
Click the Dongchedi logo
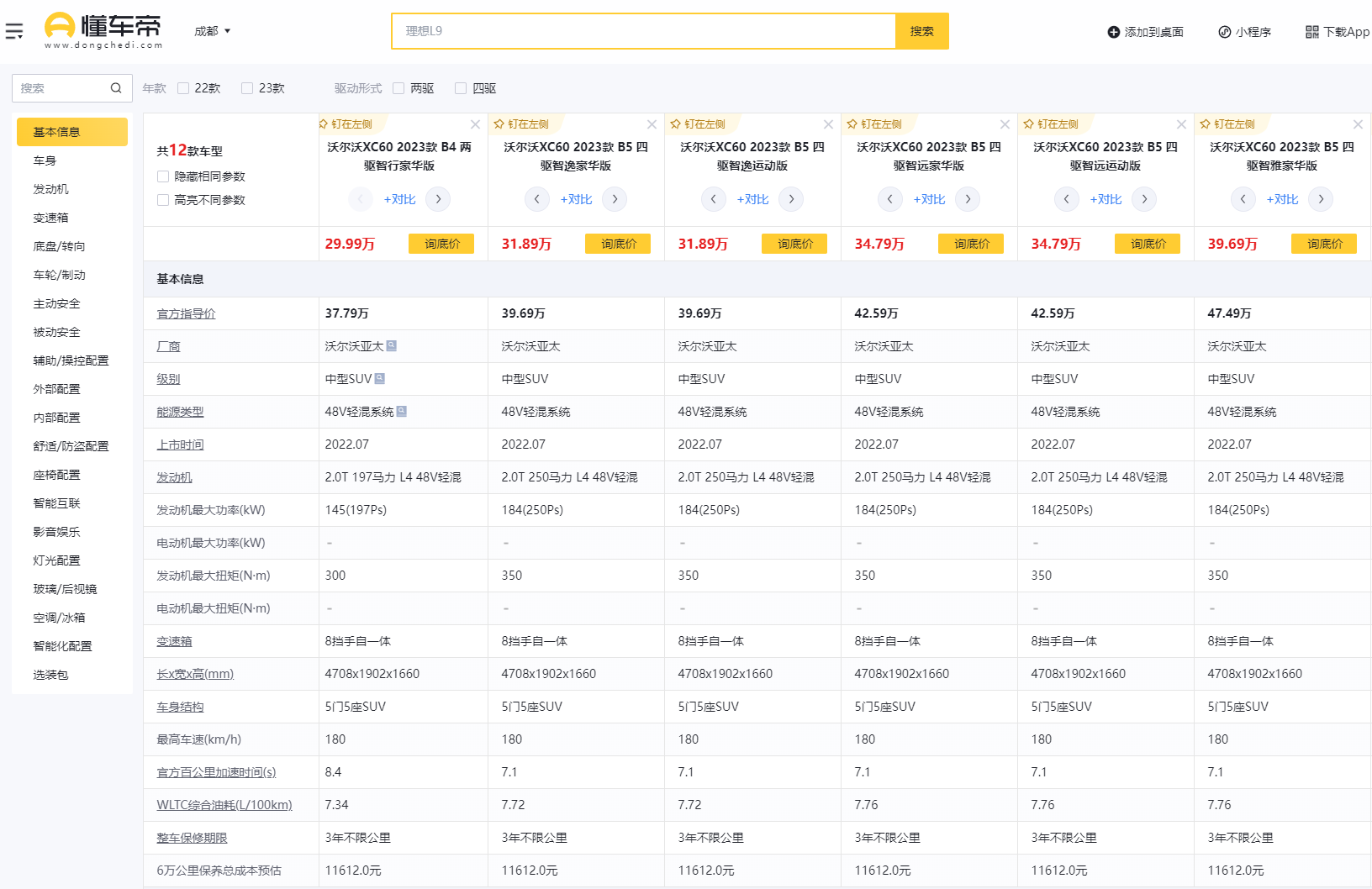103,31
